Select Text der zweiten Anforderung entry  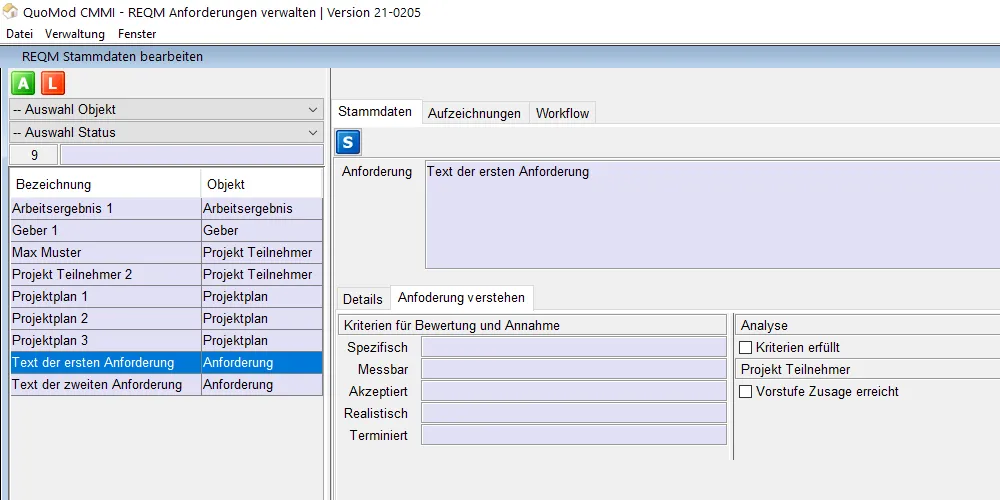coord(105,384)
